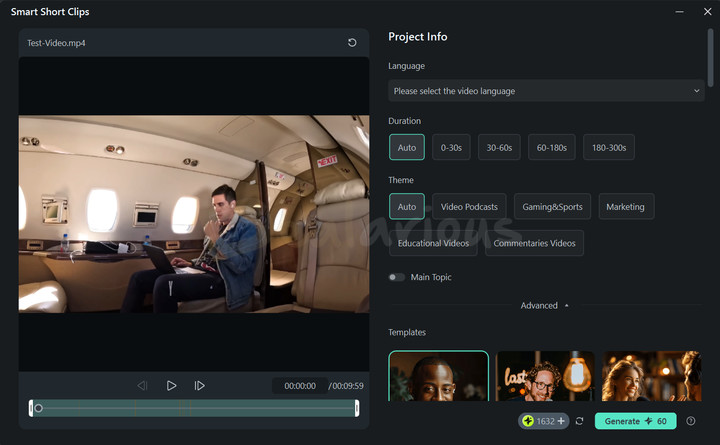Open the help question mark icon
The height and width of the screenshot is (445, 720).
[691, 422]
